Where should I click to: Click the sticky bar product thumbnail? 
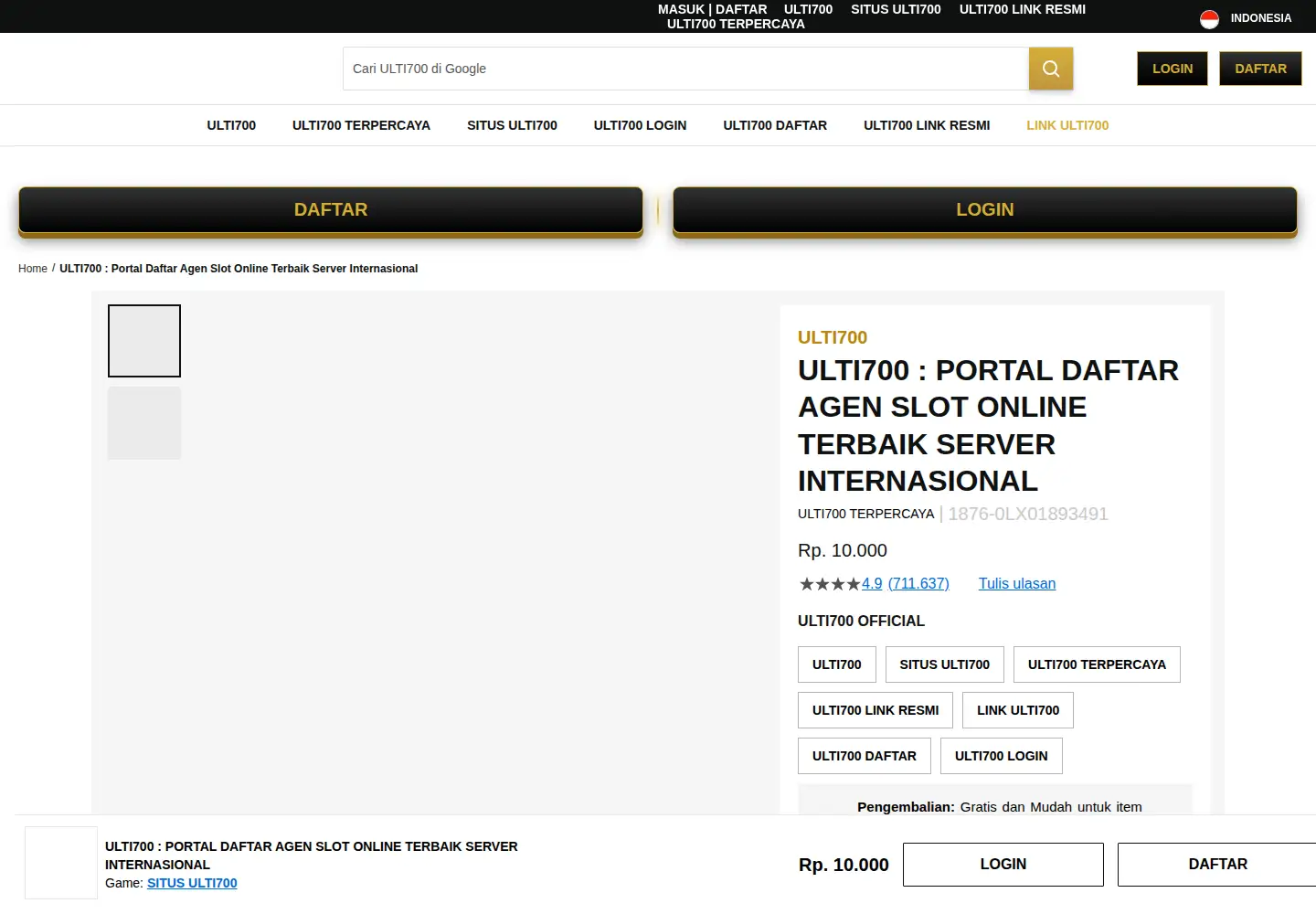coord(61,863)
